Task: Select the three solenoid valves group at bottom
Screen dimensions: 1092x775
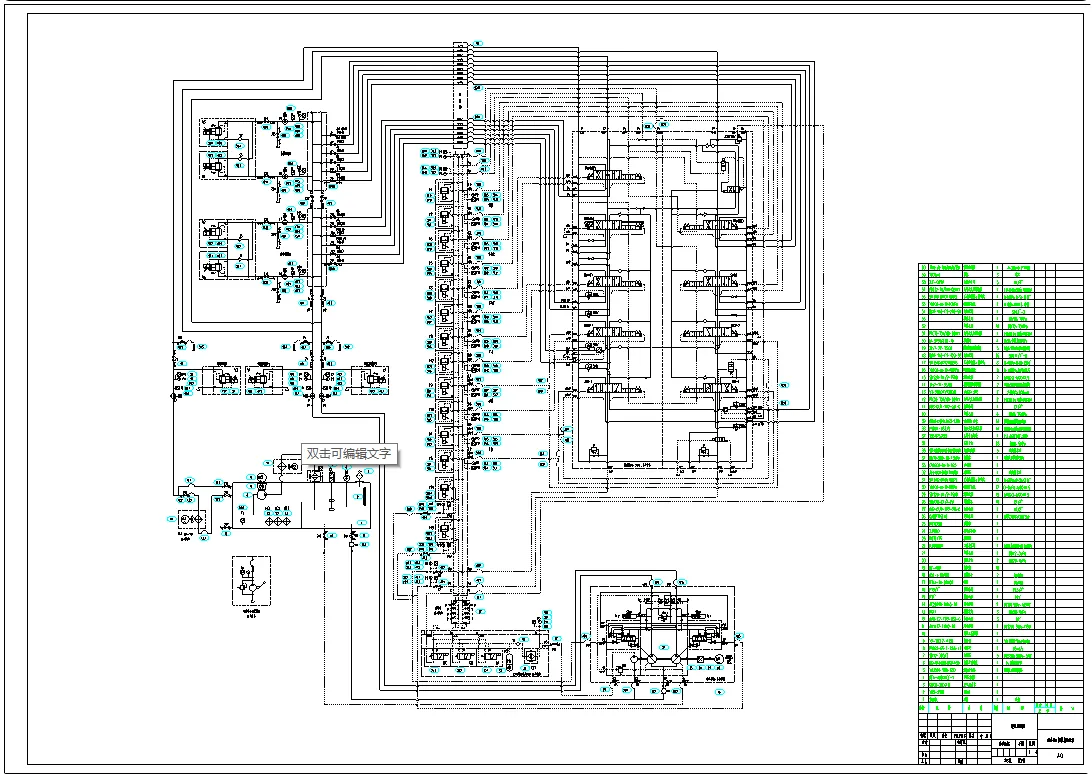Action: [463, 657]
